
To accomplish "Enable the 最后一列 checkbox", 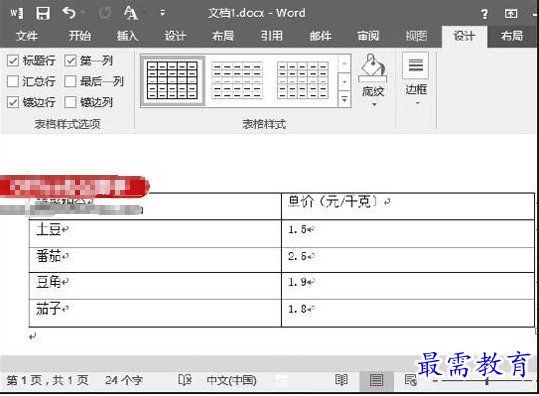I will (x=70, y=81).
